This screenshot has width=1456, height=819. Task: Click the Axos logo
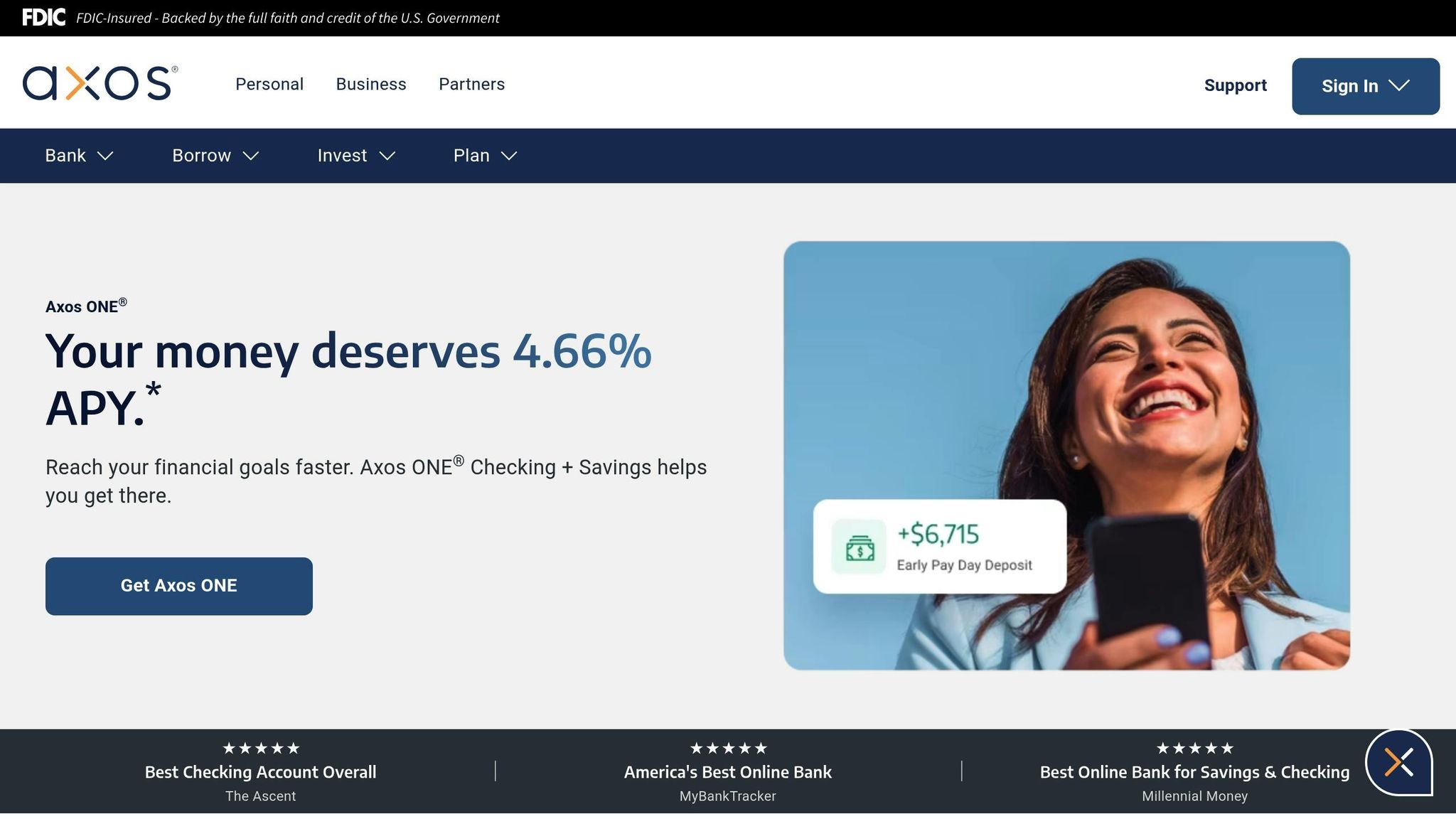point(100,83)
